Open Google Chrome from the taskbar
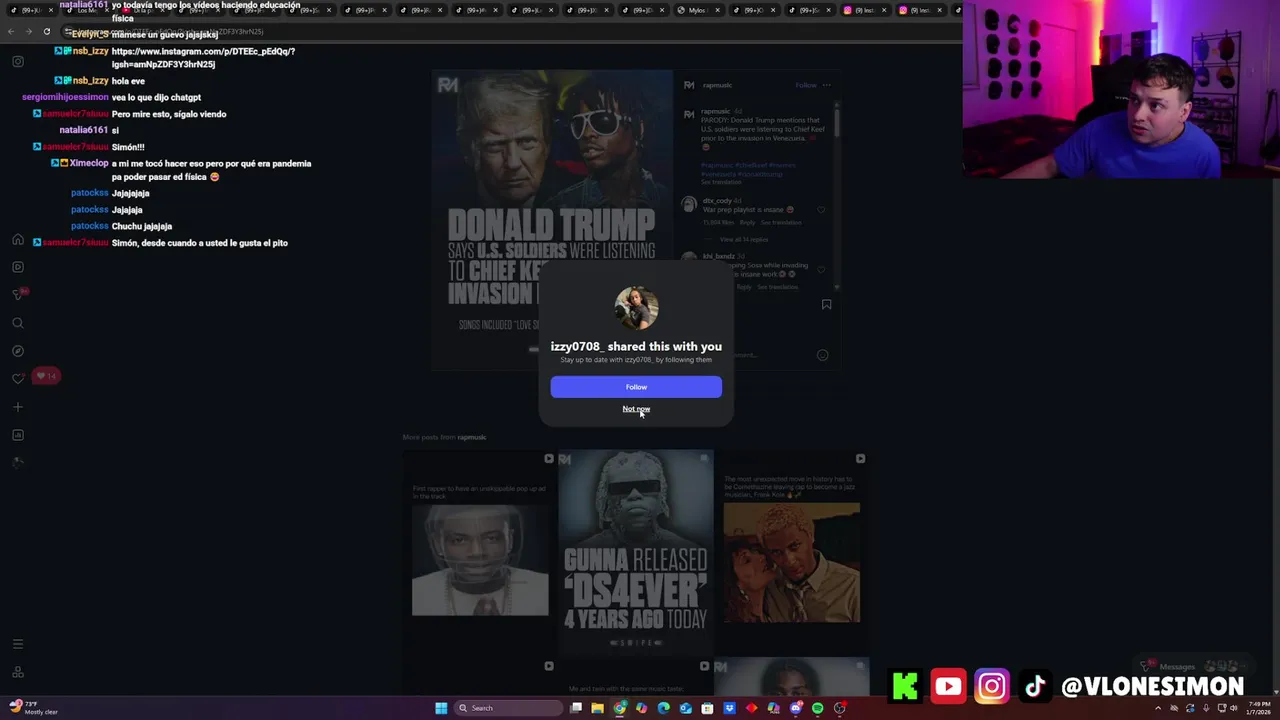This screenshot has height=720, width=1280. (619, 708)
